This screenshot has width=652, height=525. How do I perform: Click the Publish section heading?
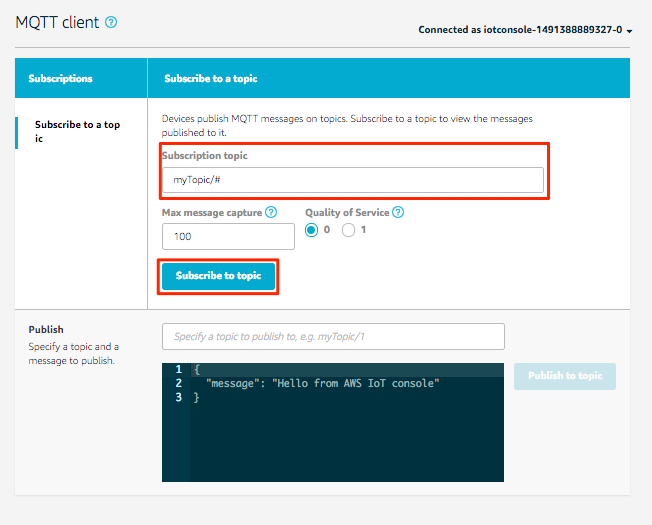pos(46,330)
